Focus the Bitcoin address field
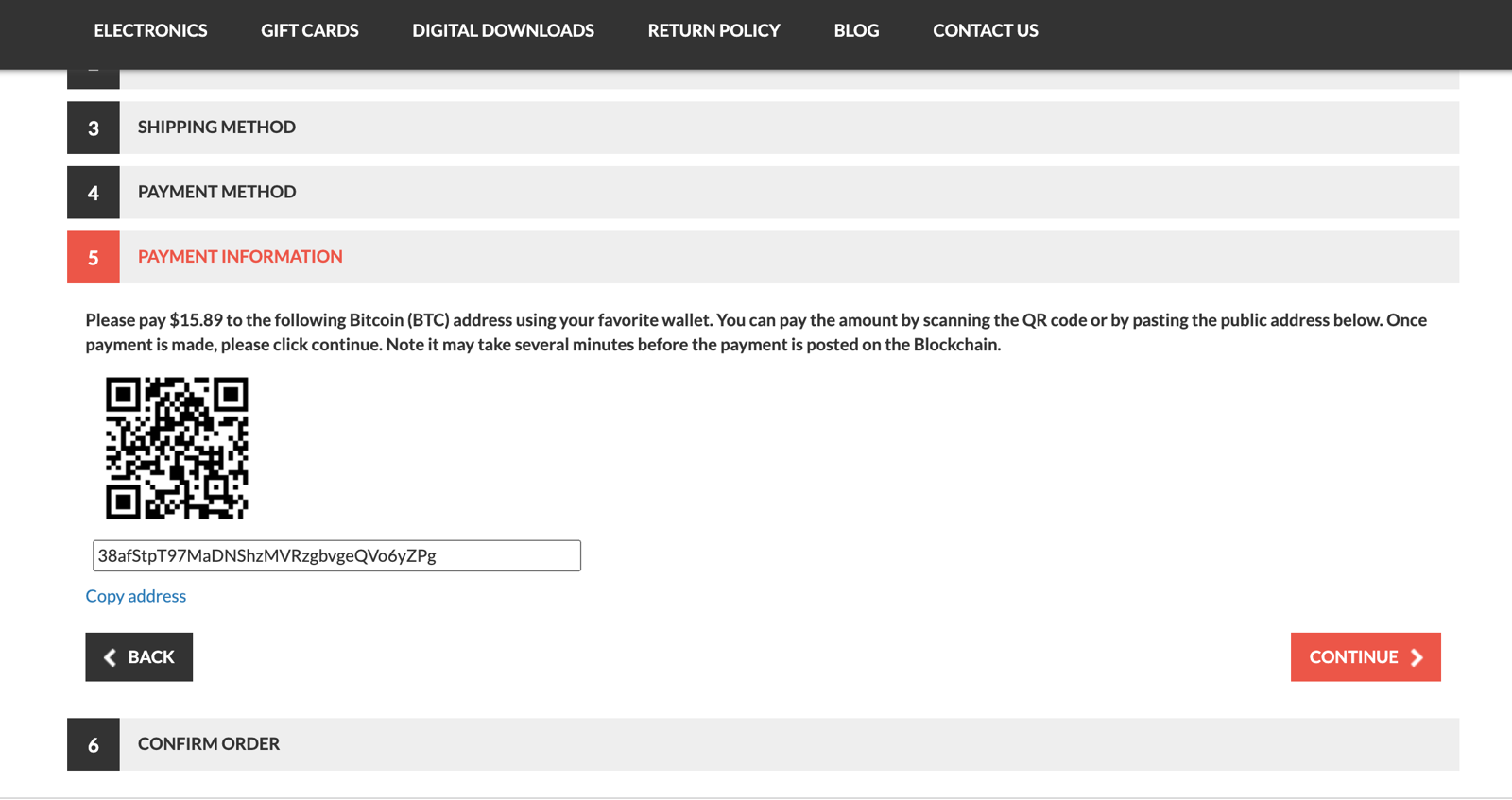The image size is (1512, 800). coord(336,555)
